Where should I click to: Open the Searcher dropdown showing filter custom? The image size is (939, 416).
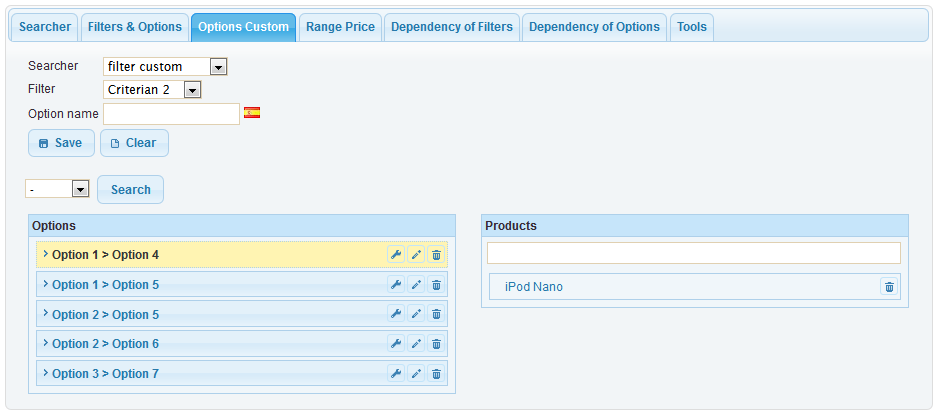coord(165,67)
